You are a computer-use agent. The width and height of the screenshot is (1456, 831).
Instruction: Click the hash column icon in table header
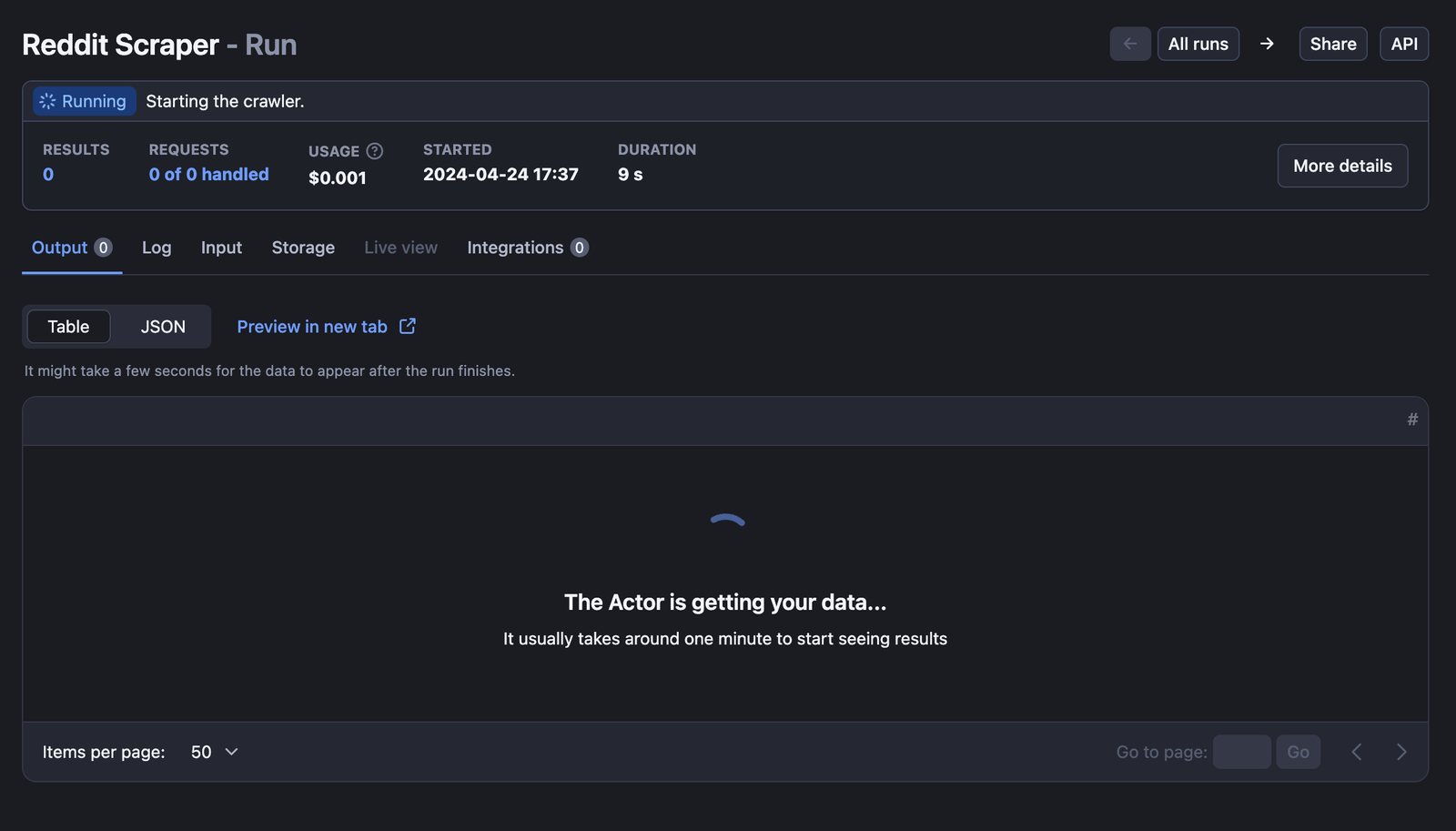point(1412,420)
